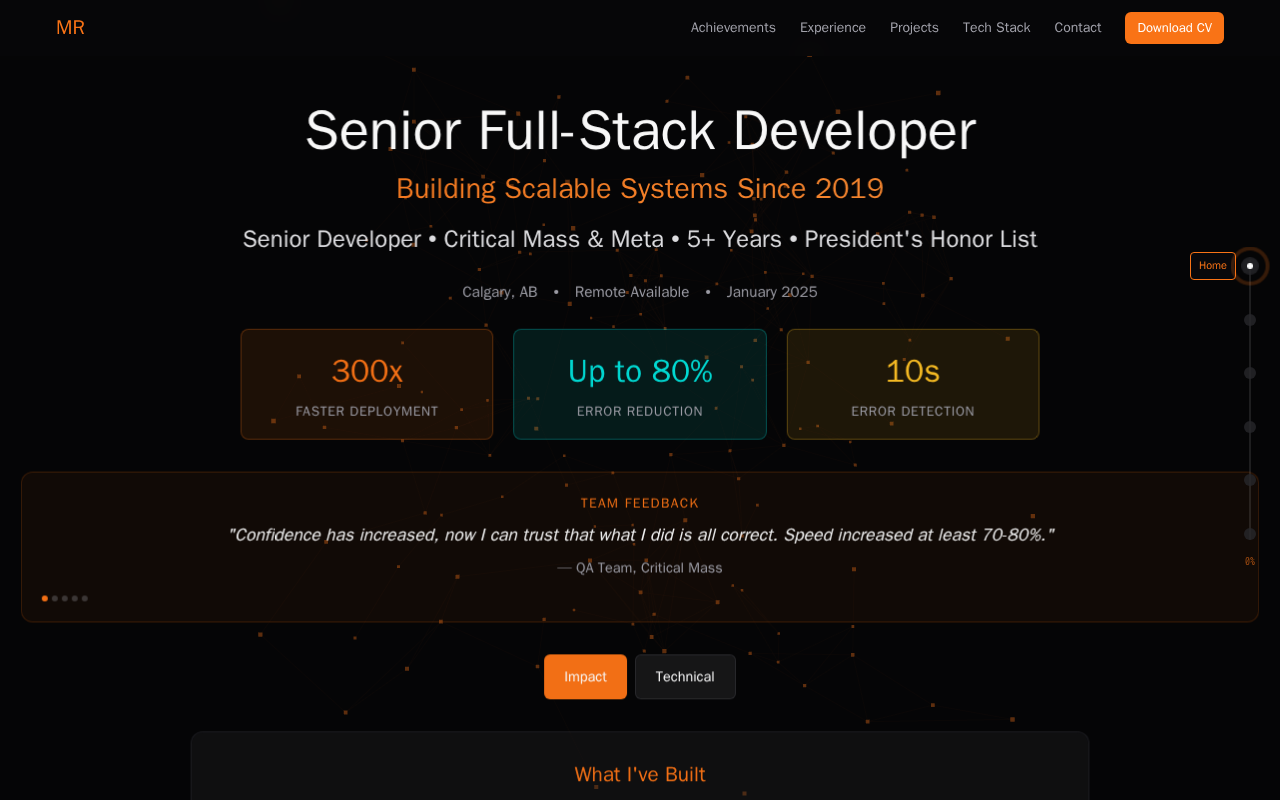
Task: Click the "What I've Built" heading
Action: [640, 774]
